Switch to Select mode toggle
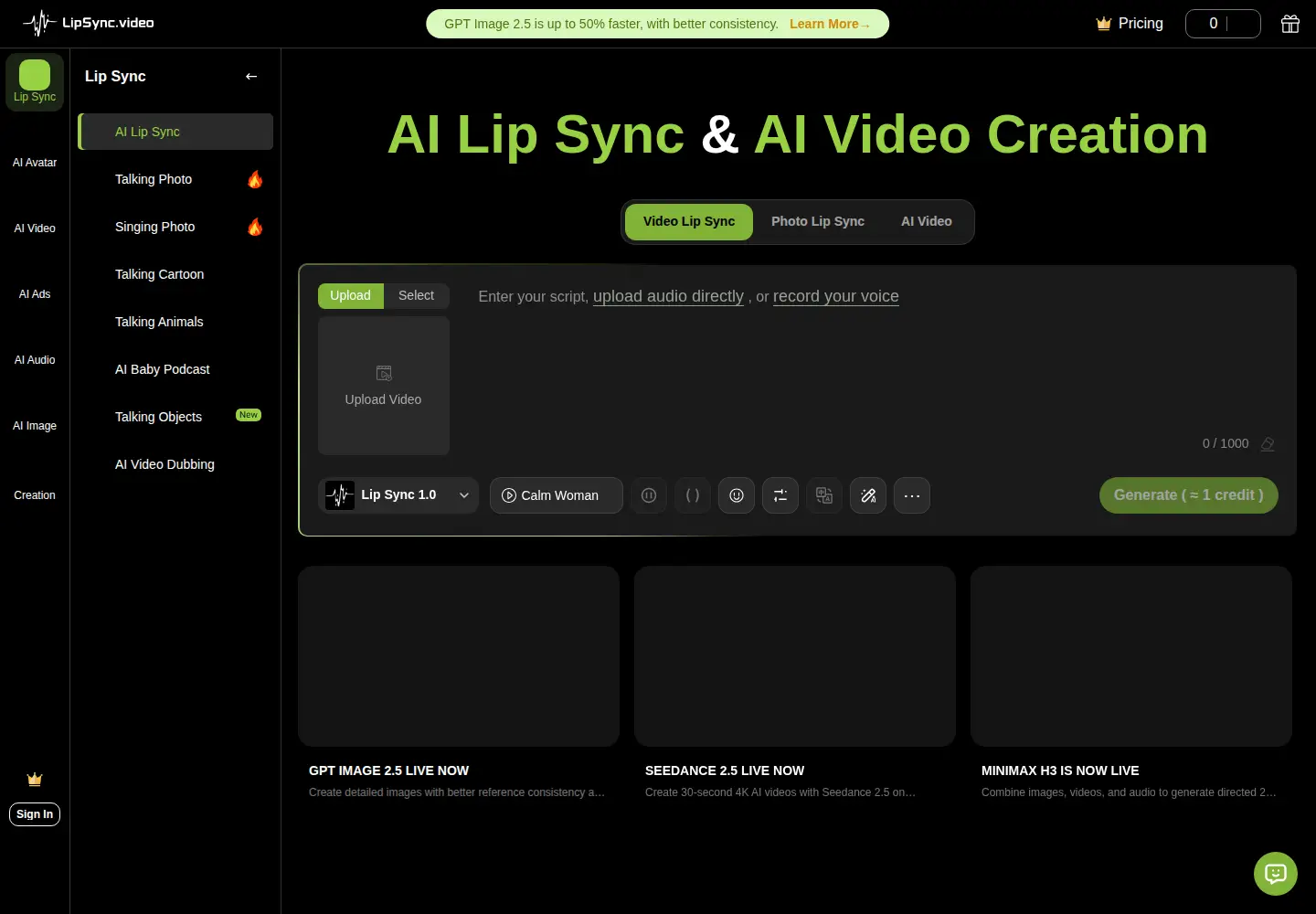The height and width of the screenshot is (914, 1316). tap(416, 296)
